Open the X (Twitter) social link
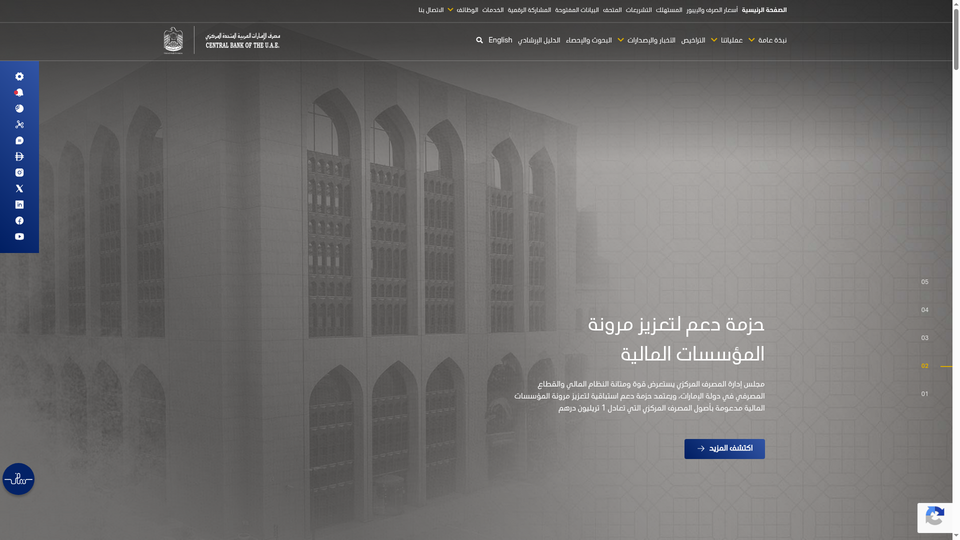 pyautogui.click(x=19, y=188)
